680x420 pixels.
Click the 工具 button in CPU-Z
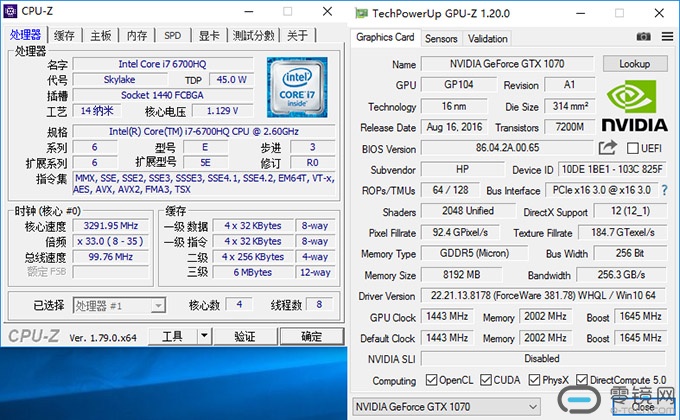[173, 336]
